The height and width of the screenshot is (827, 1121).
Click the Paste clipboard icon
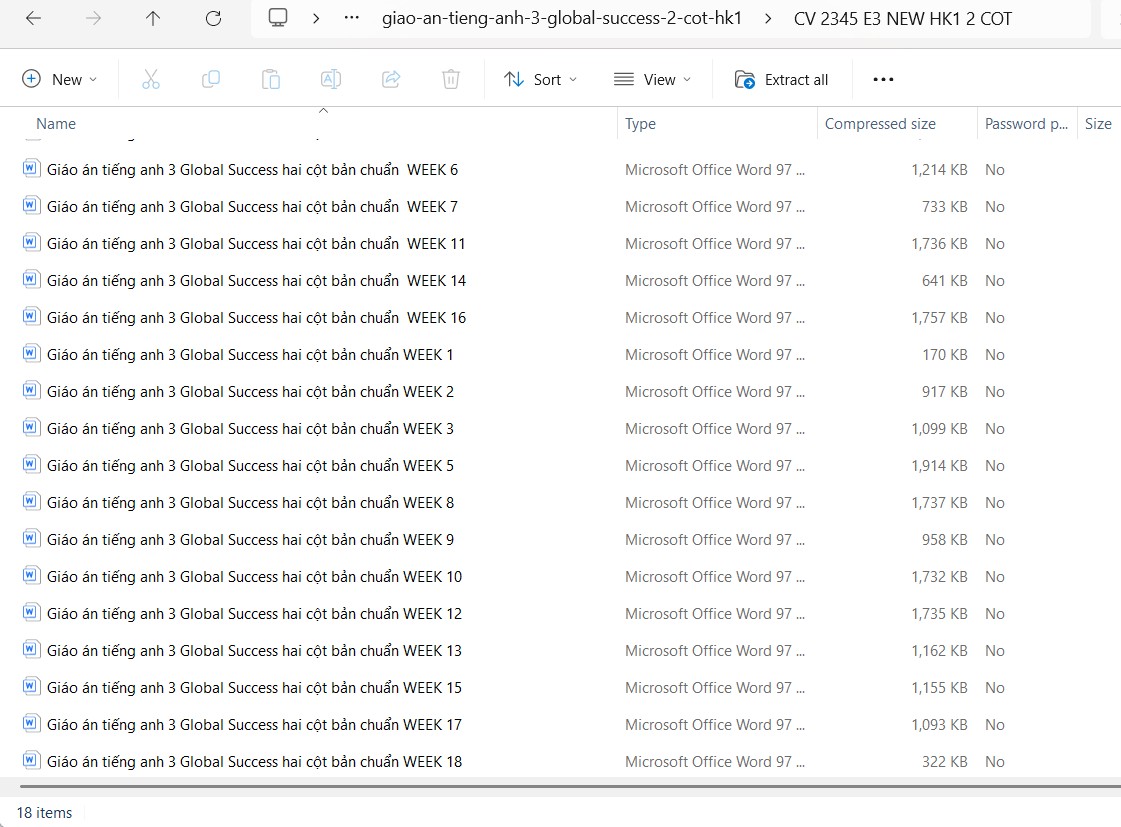click(271, 79)
